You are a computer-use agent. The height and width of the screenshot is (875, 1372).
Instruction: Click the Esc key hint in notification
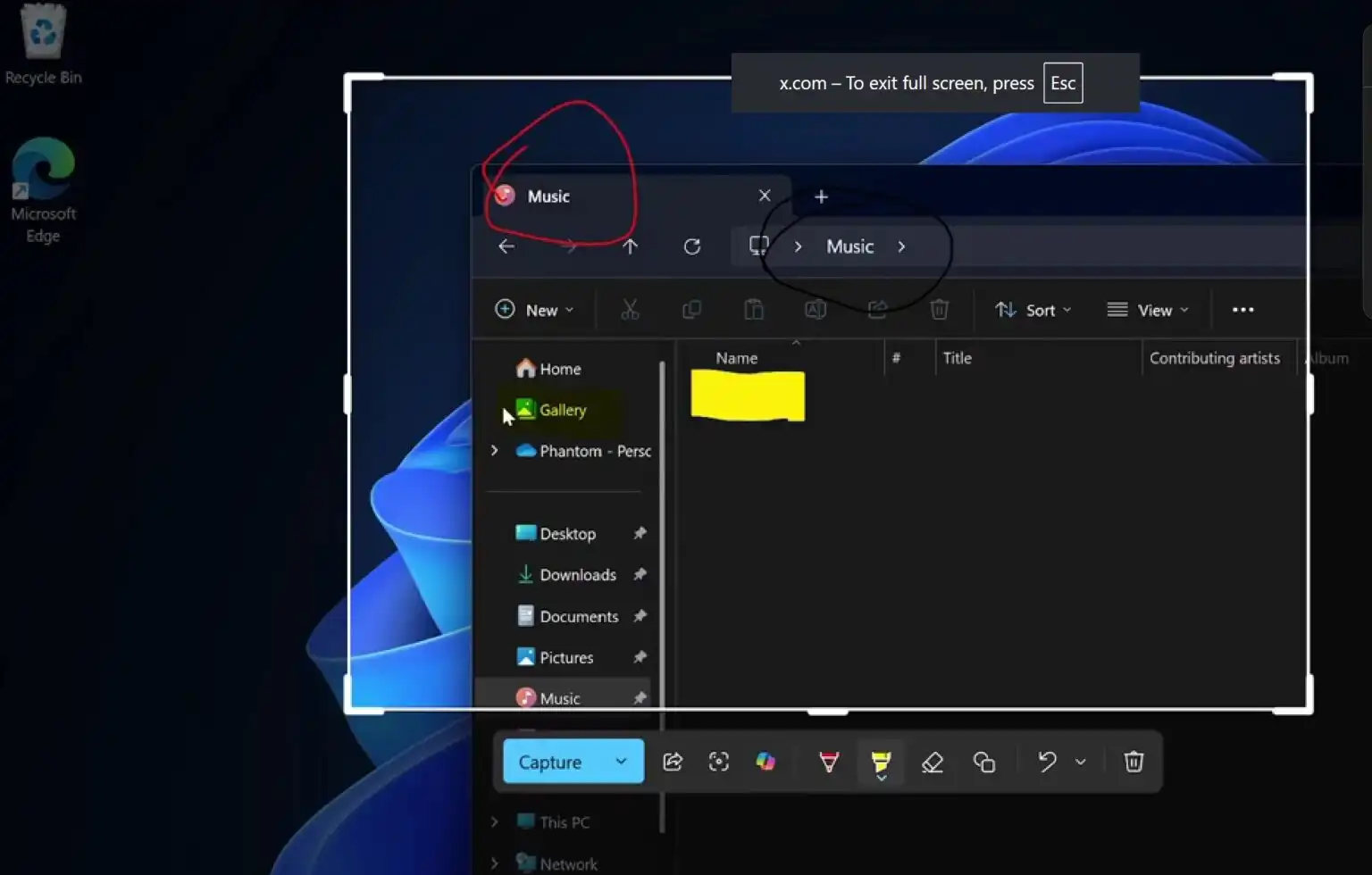click(x=1063, y=82)
